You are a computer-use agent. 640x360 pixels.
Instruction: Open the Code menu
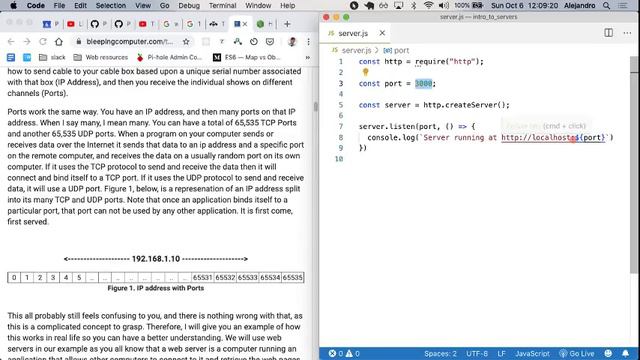click(36, 5)
